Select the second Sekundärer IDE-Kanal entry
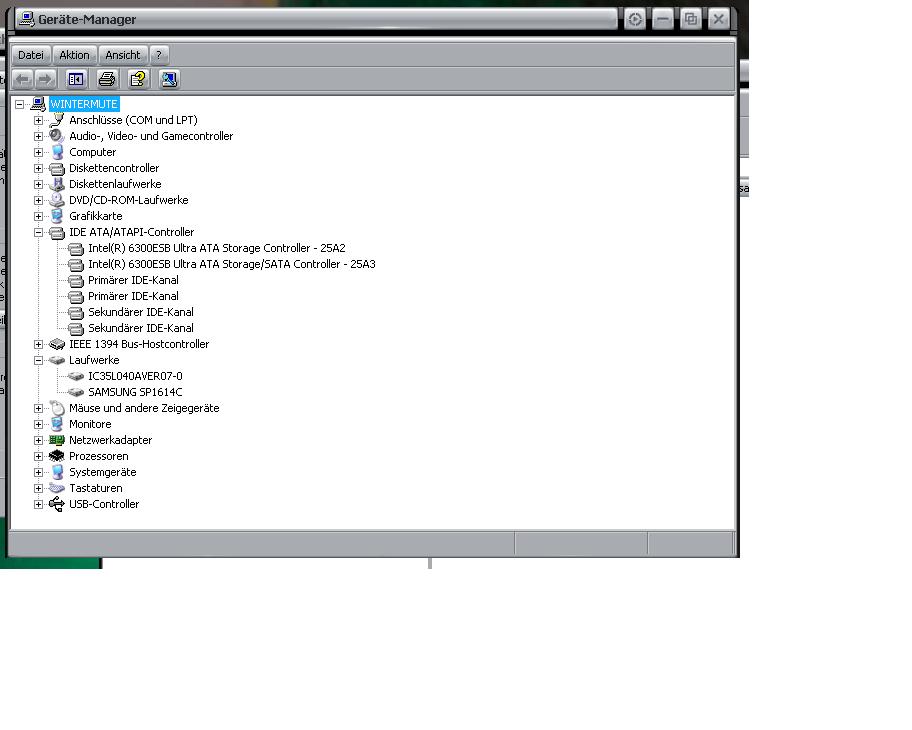This screenshot has width=912, height=730. [x=141, y=328]
